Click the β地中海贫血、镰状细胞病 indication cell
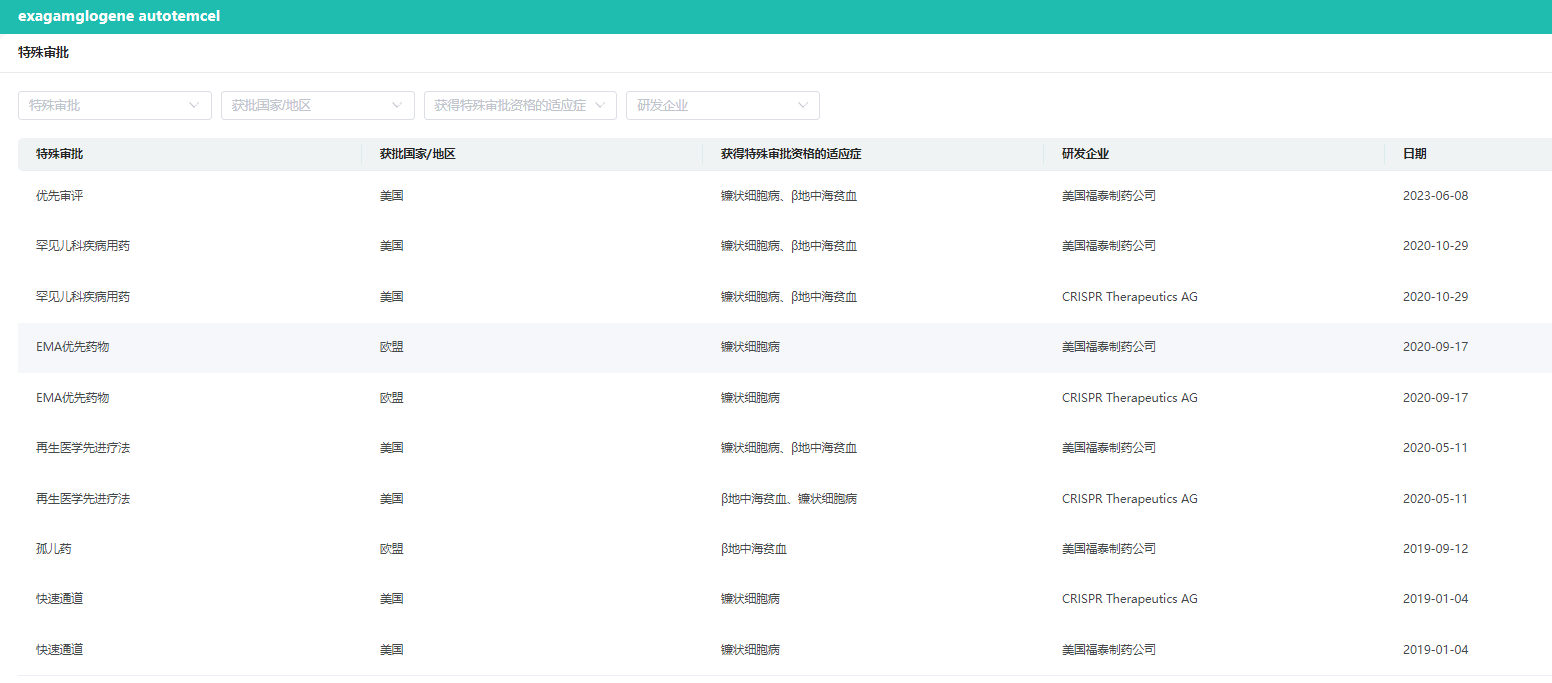Viewport: 1552px width, 683px height. tap(788, 499)
